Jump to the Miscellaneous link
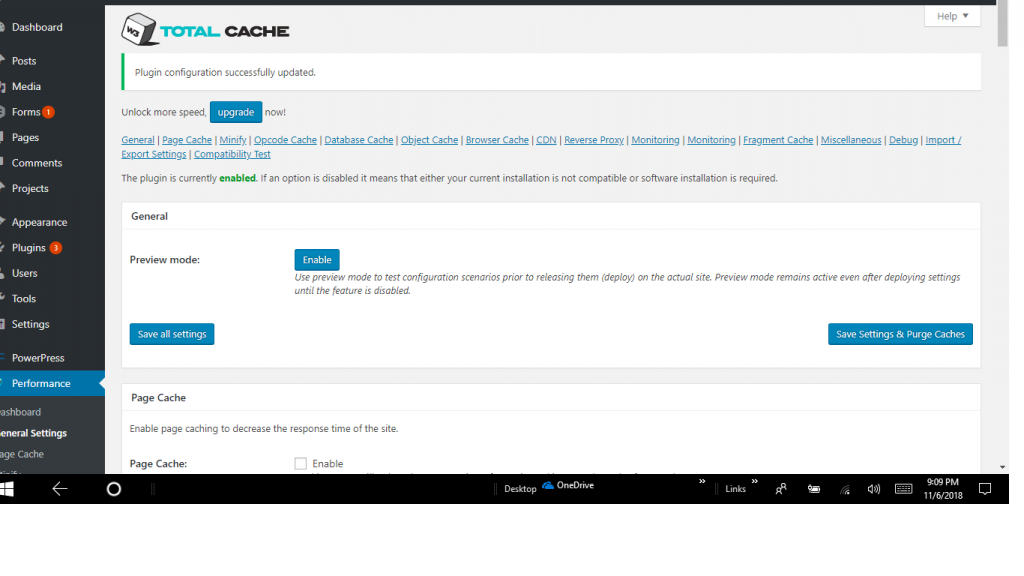 pos(851,140)
